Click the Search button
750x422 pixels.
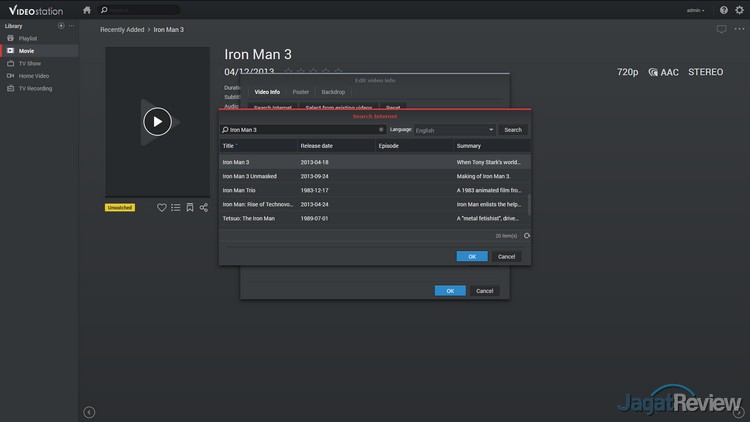tap(513, 130)
